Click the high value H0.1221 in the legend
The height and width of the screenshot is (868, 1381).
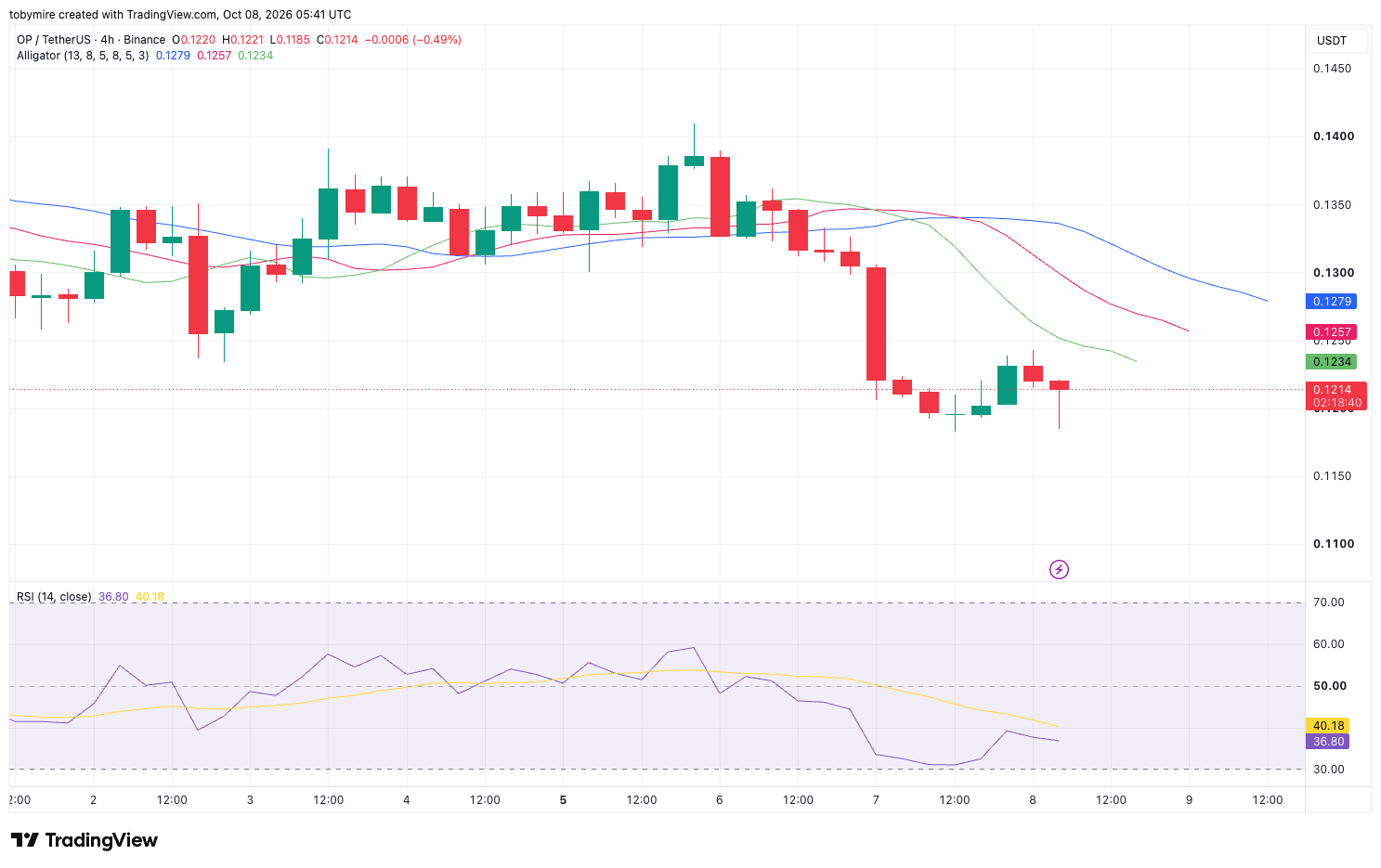241,40
